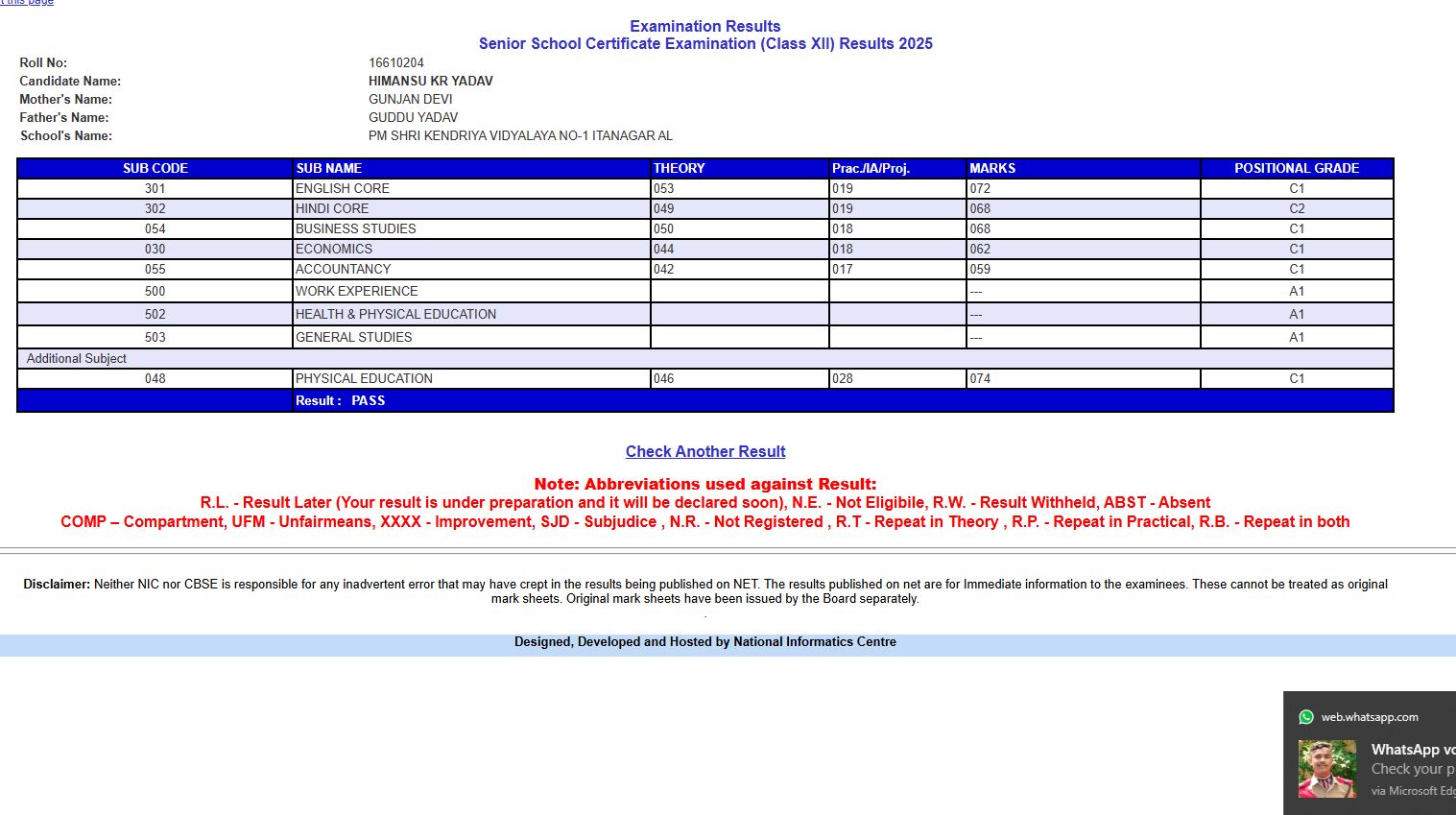The height and width of the screenshot is (815, 1456).
Task: Select the HINDI CORE subject cell
Action: [x=332, y=208]
